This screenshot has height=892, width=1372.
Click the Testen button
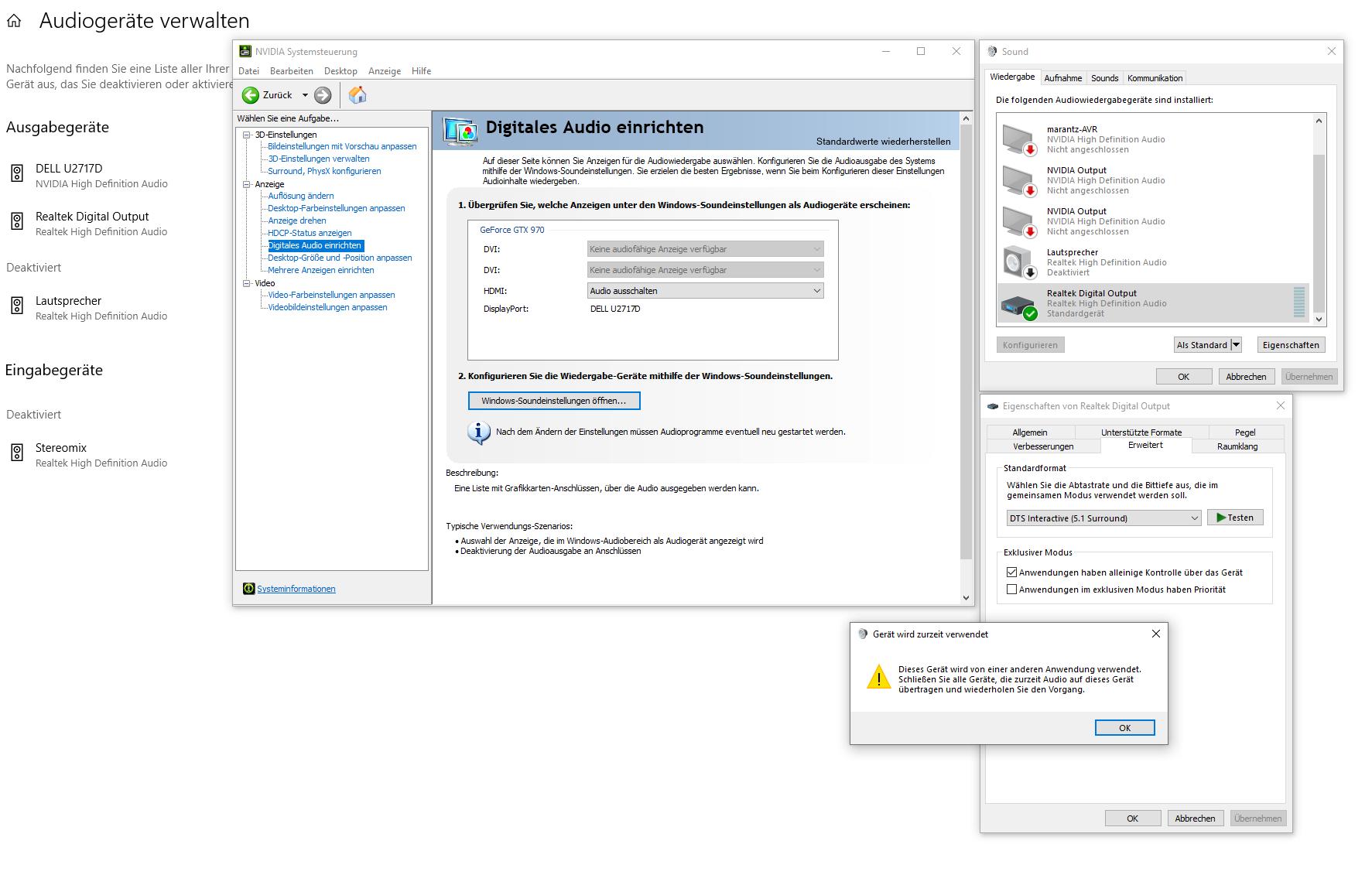tap(1235, 518)
